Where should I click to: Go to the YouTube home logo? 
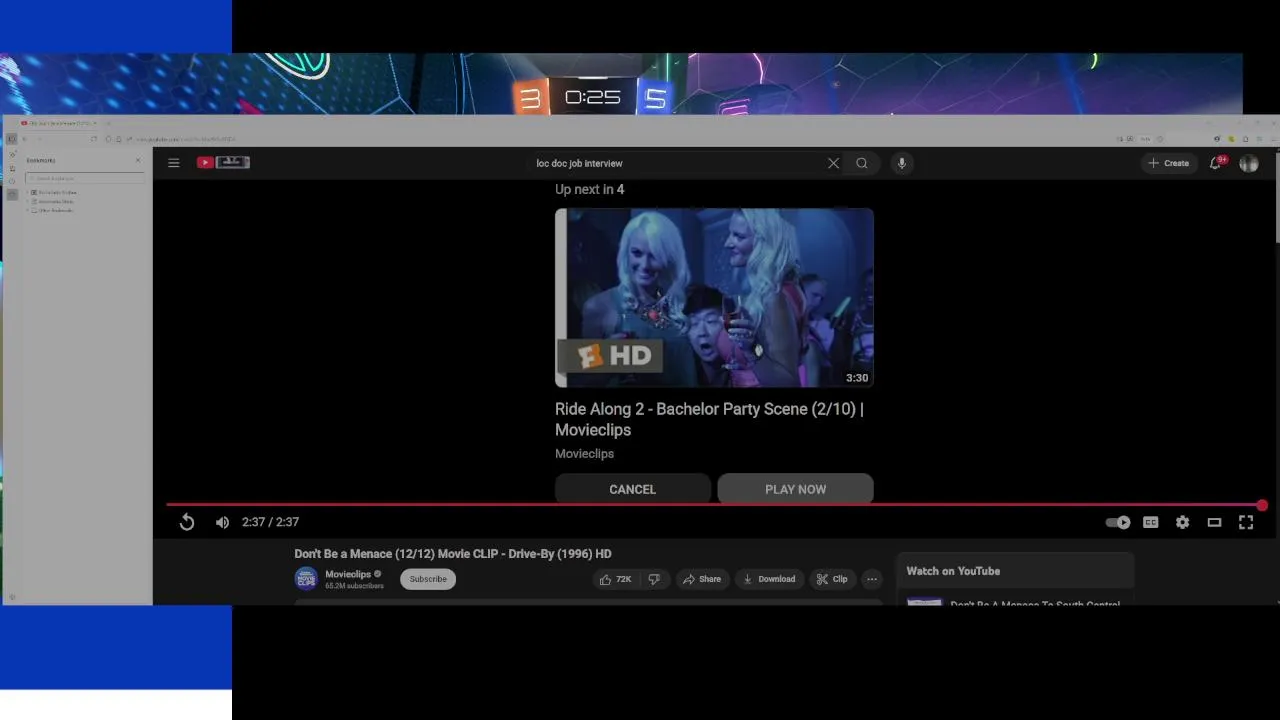(223, 162)
